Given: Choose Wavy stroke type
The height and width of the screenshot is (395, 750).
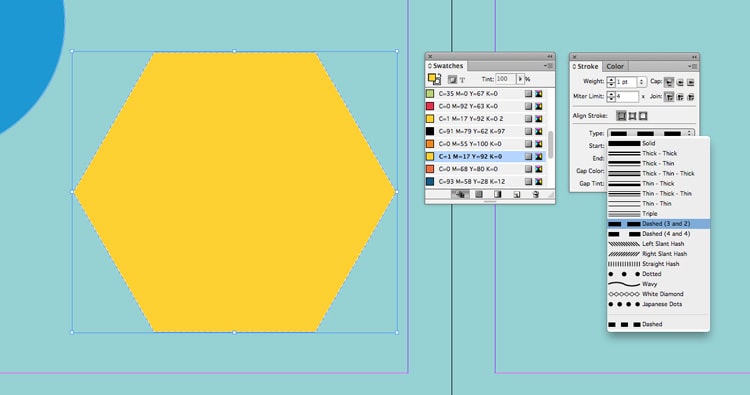Looking at the screenshot, I should point(659,284).
